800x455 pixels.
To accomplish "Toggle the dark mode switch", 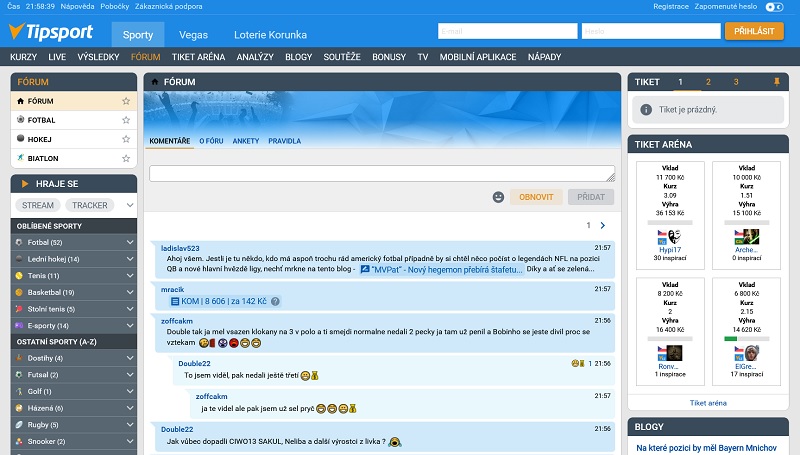I will pyautogui.click(x=773, y=6).
